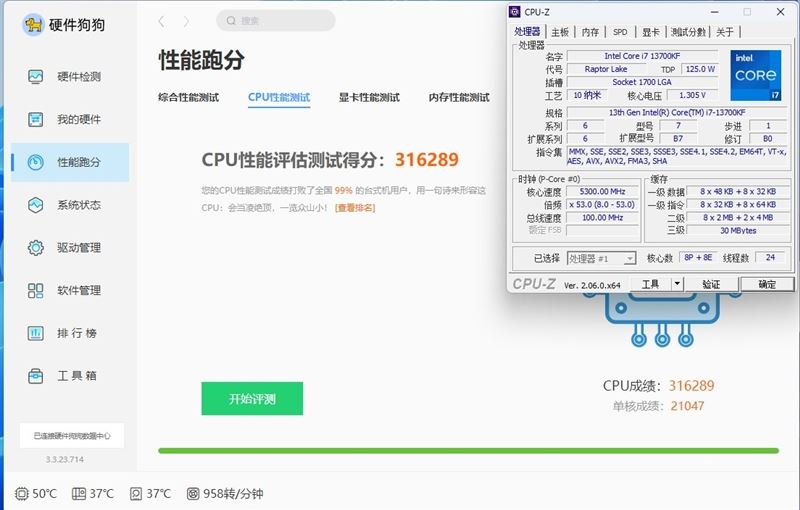Click the CPU temperature icon at 50°C
This screenshot has height=510, width=800.
click(x=21, y=494)
